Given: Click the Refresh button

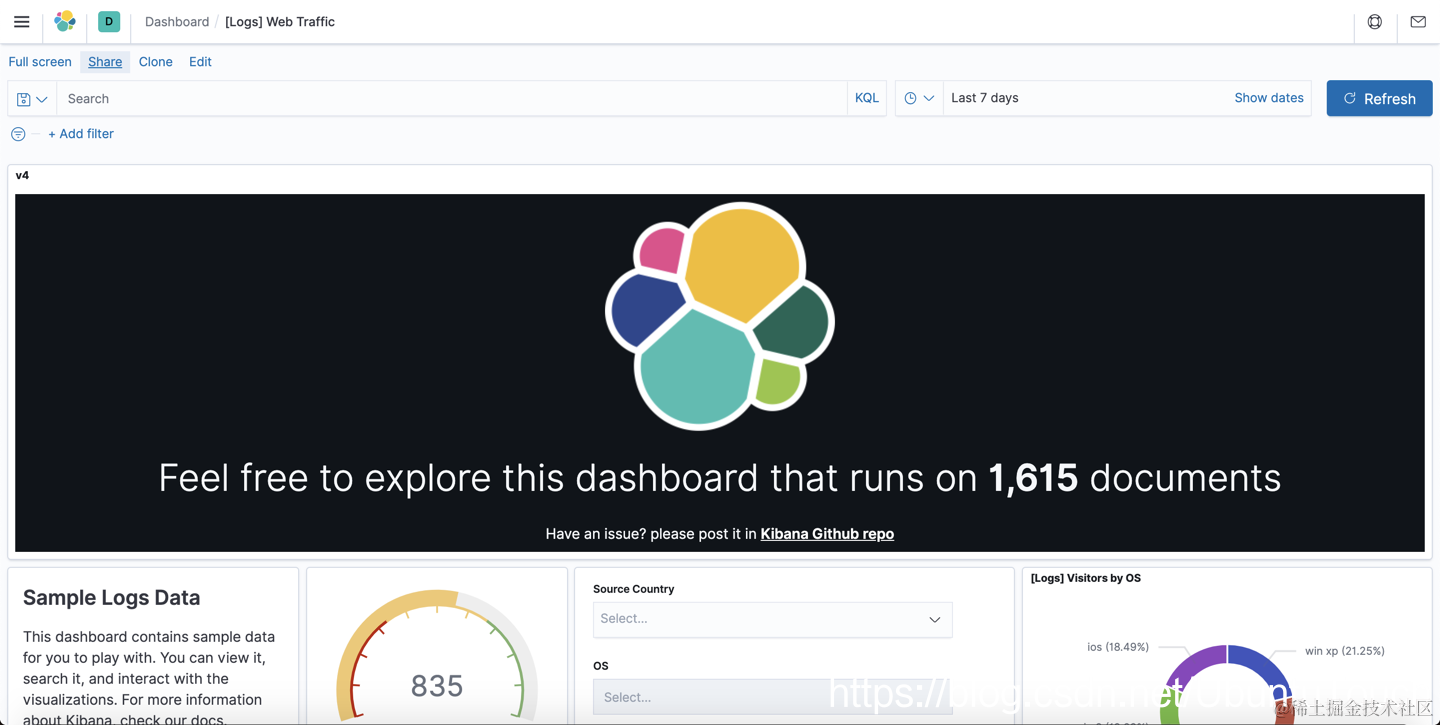Looking at the screenshot, I should (x=1379, y=98).
